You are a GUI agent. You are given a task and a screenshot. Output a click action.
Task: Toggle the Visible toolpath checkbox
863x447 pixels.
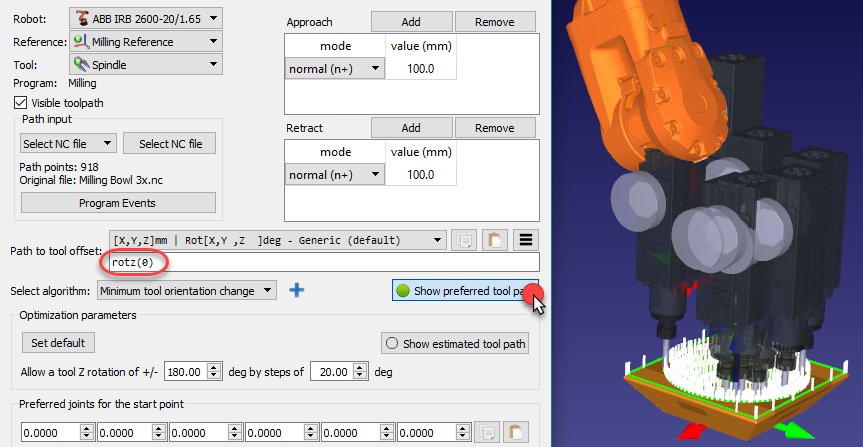click(x=21, y=102)
